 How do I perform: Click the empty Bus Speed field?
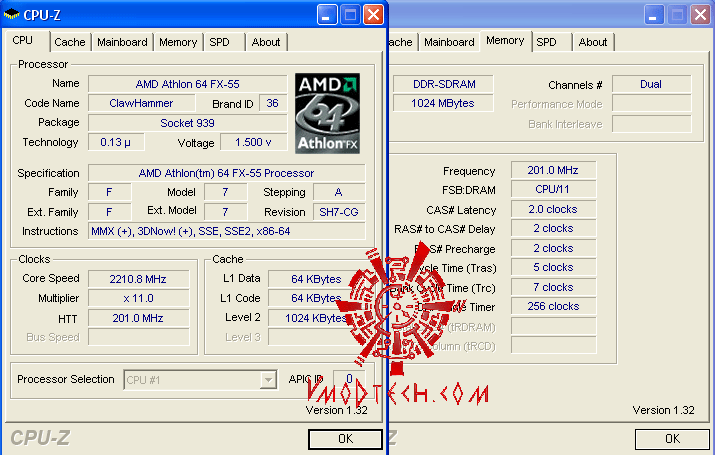pos(138,337)
